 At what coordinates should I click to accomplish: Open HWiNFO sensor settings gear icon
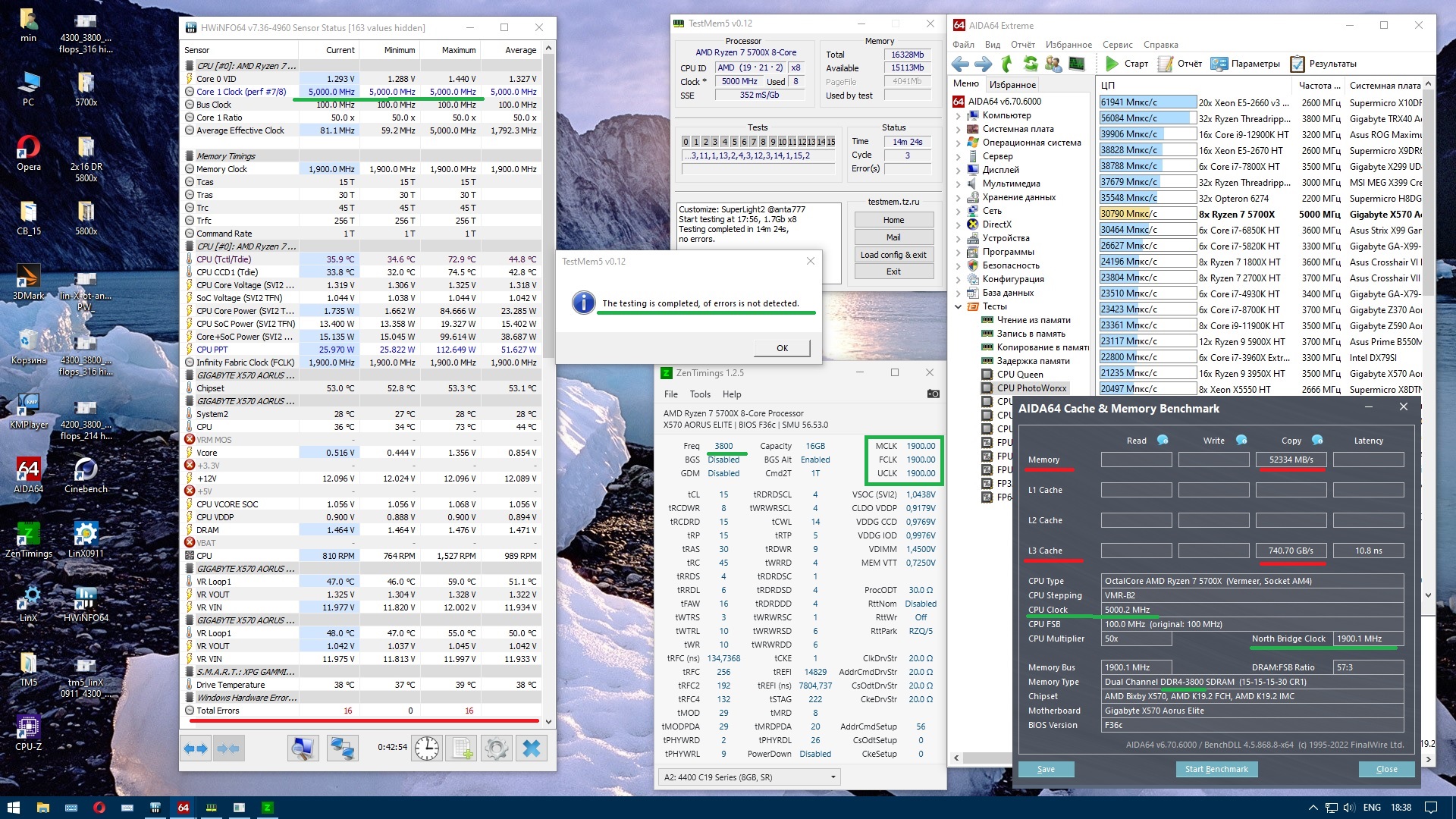tap(497, 748)
